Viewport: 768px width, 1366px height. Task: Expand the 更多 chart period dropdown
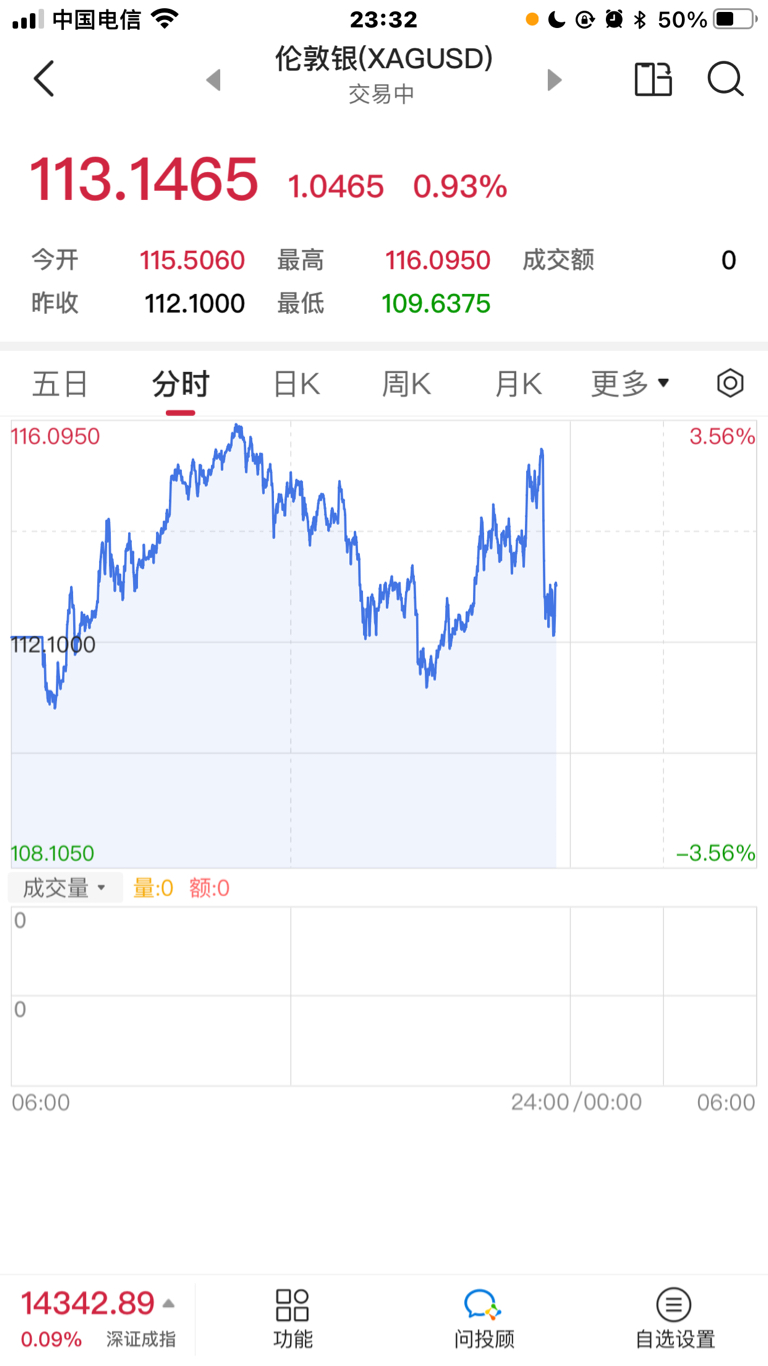pyautogui.click(x=630, y=383)
